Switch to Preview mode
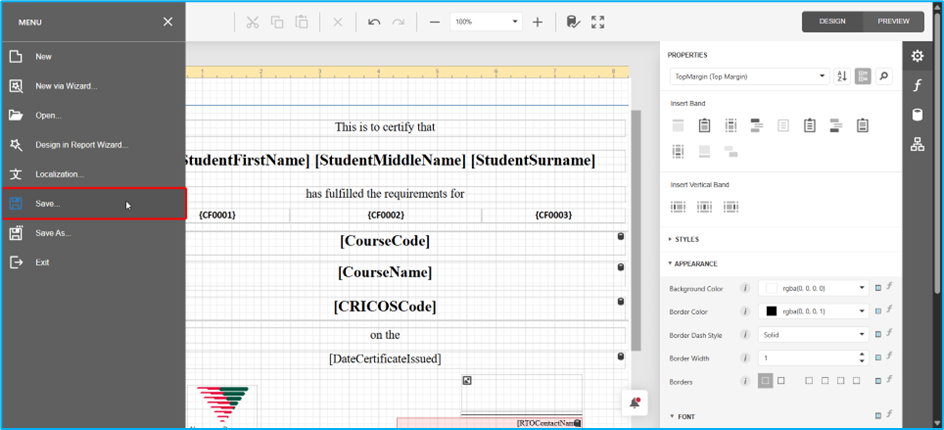Screen dimensions: 944x430 point(893,21)
